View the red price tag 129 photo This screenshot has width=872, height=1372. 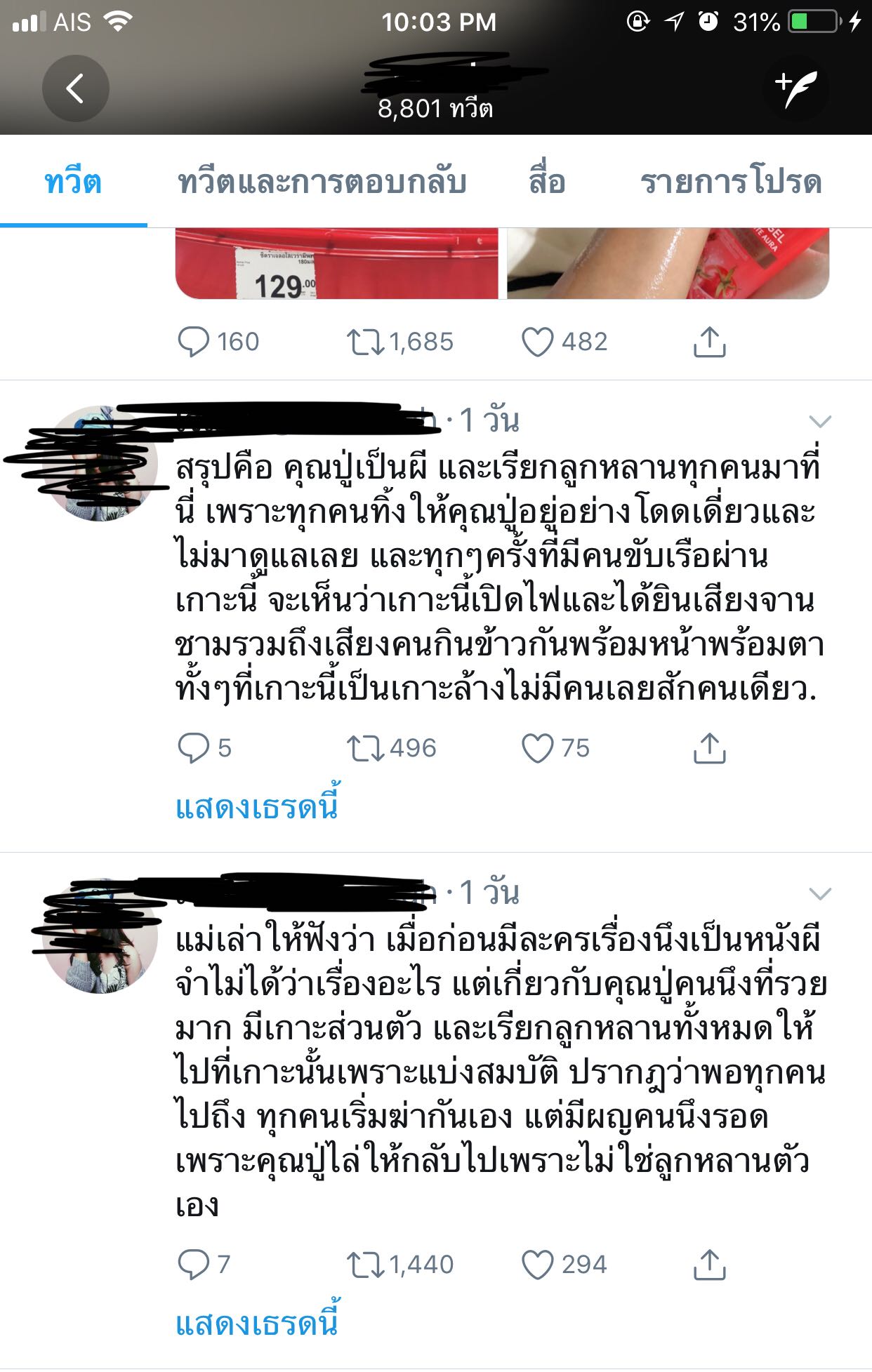(336, 263)
